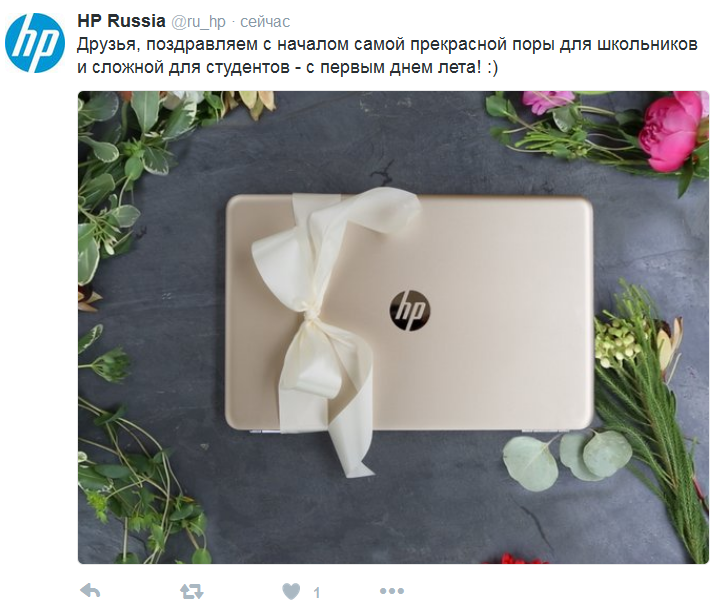
Task: Click the tweet text about школьников
Action: (387, 45)
